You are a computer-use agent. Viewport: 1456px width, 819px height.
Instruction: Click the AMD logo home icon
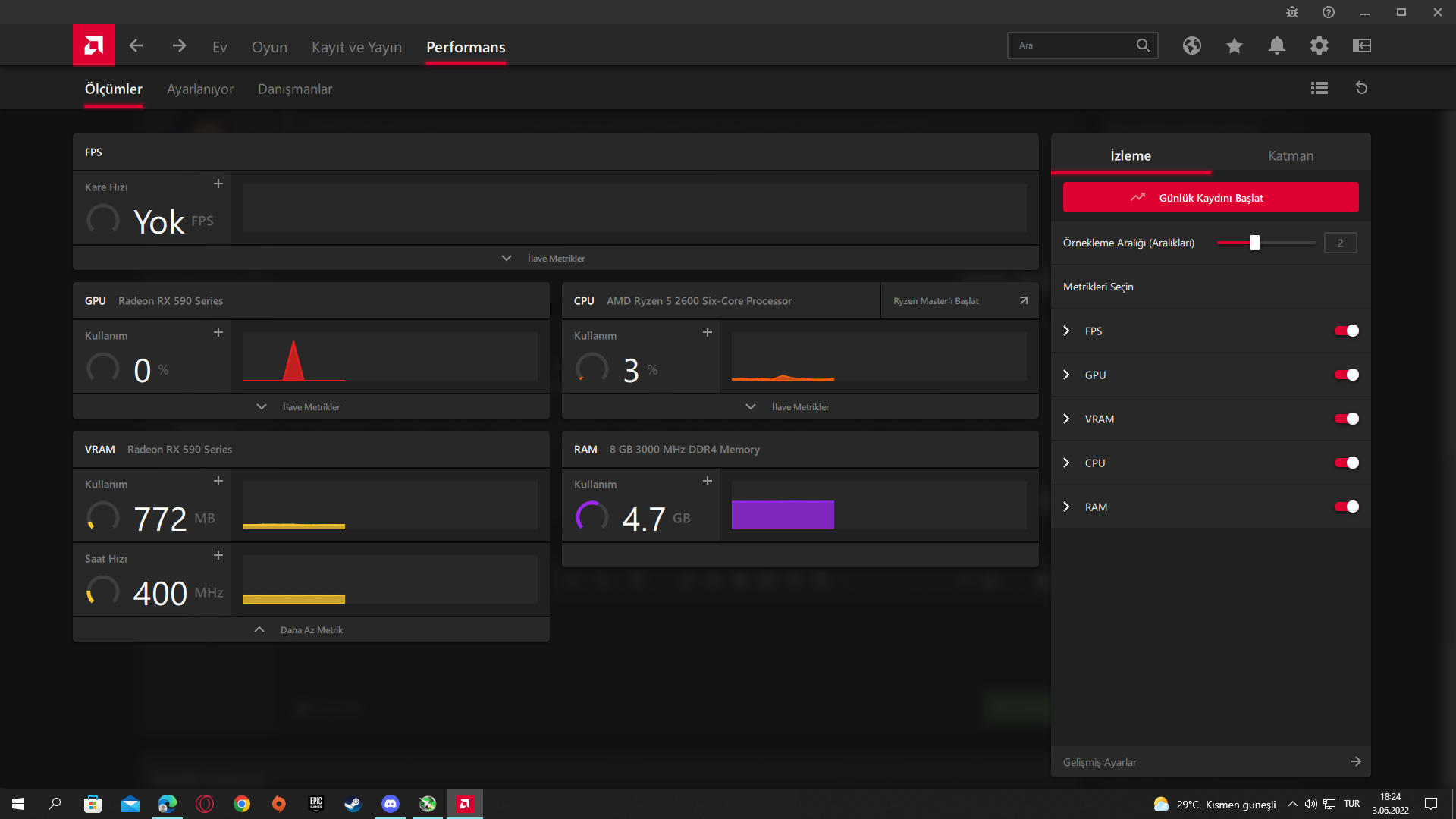tap(93, 45)
